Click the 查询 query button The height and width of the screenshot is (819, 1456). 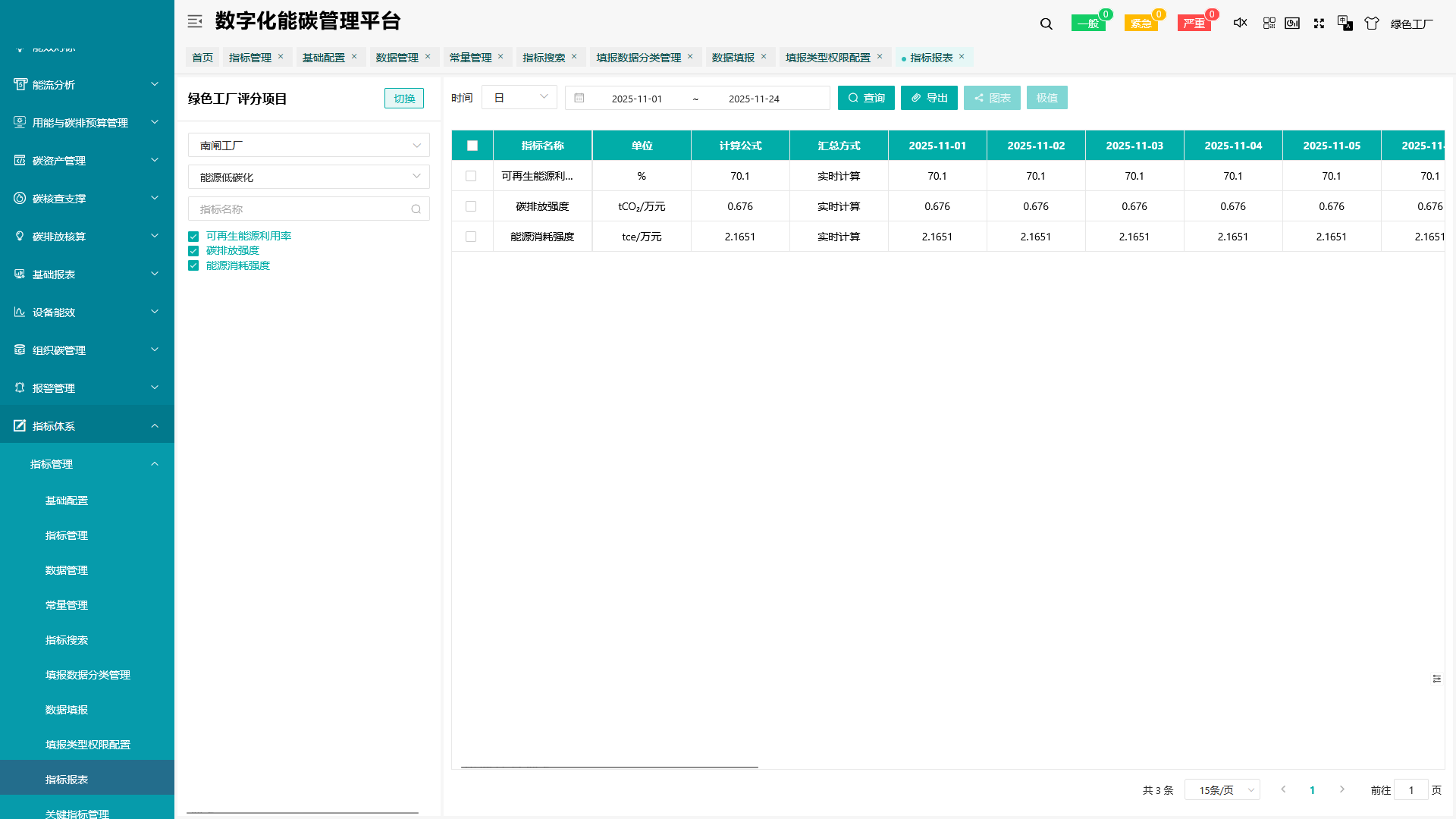point(866,97)
